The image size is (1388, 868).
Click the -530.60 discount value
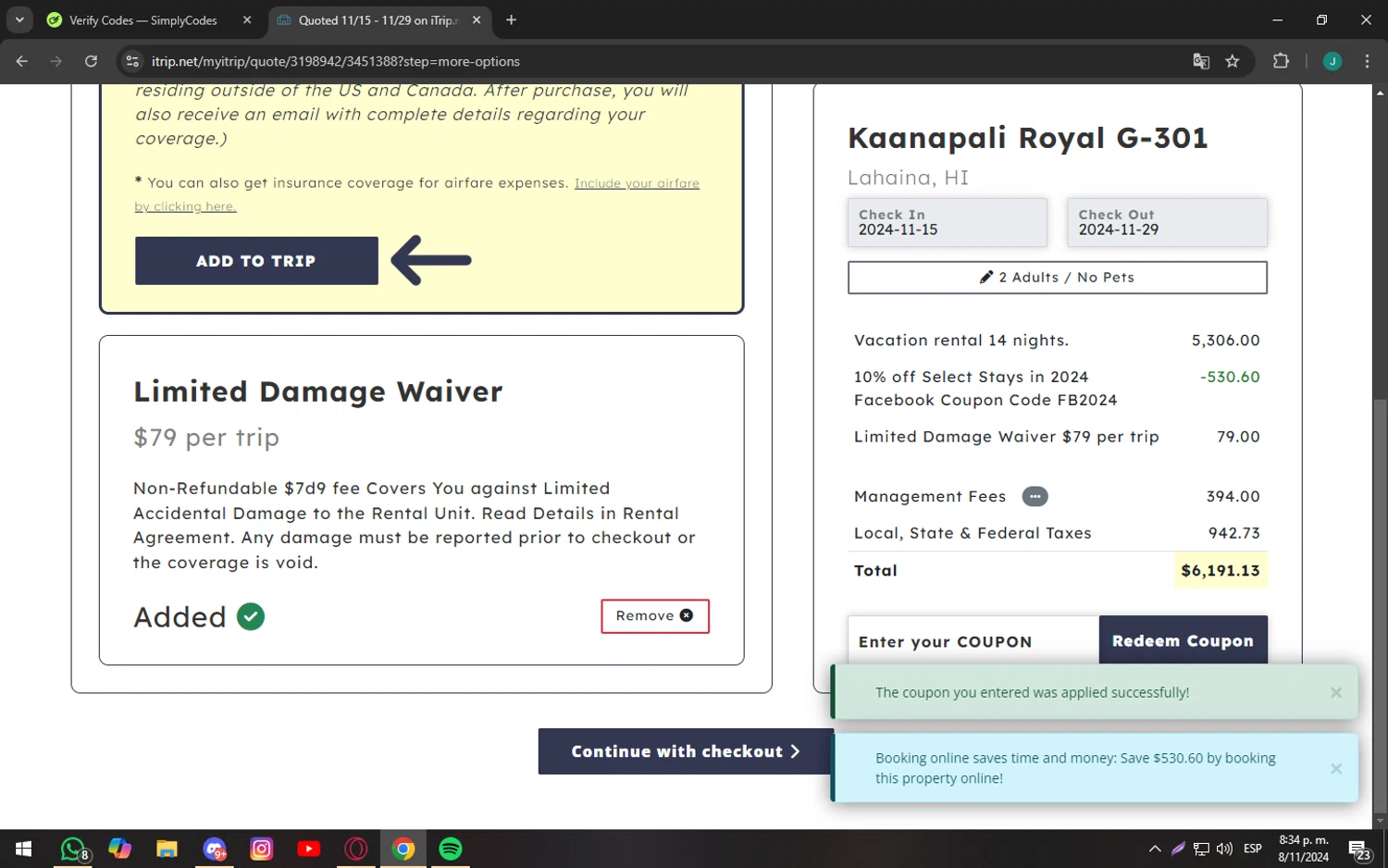click(1230, 377)
